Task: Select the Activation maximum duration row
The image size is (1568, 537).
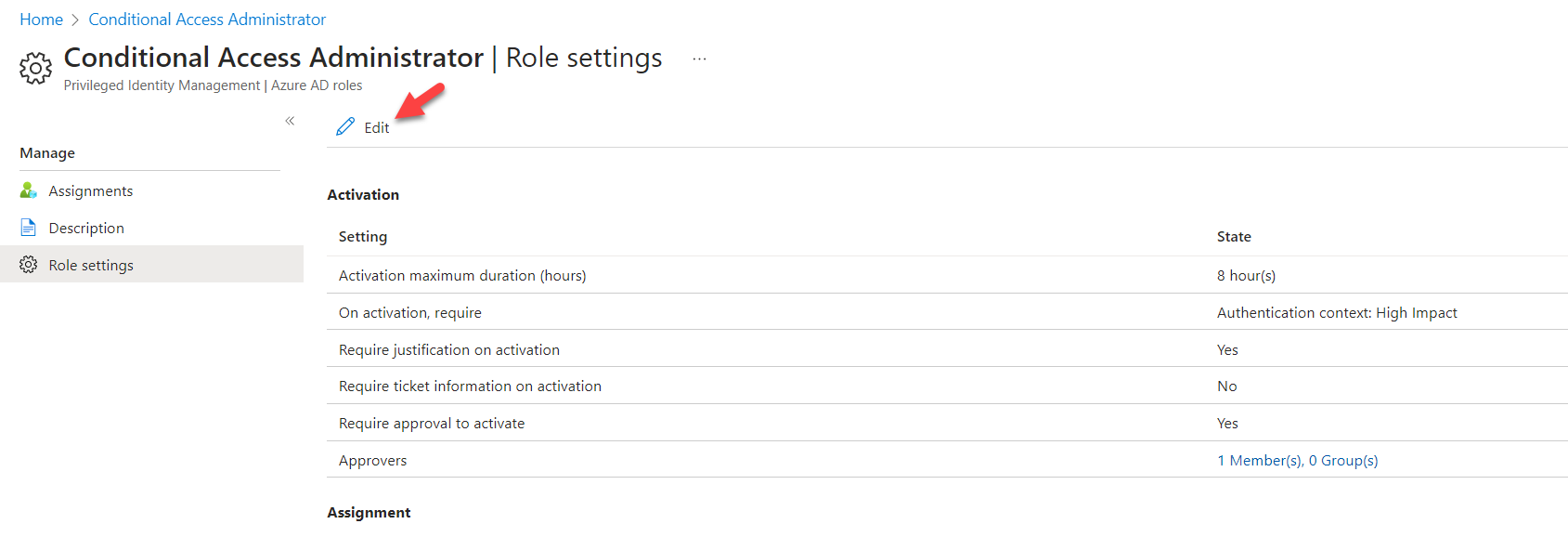Action: (947, 275)
